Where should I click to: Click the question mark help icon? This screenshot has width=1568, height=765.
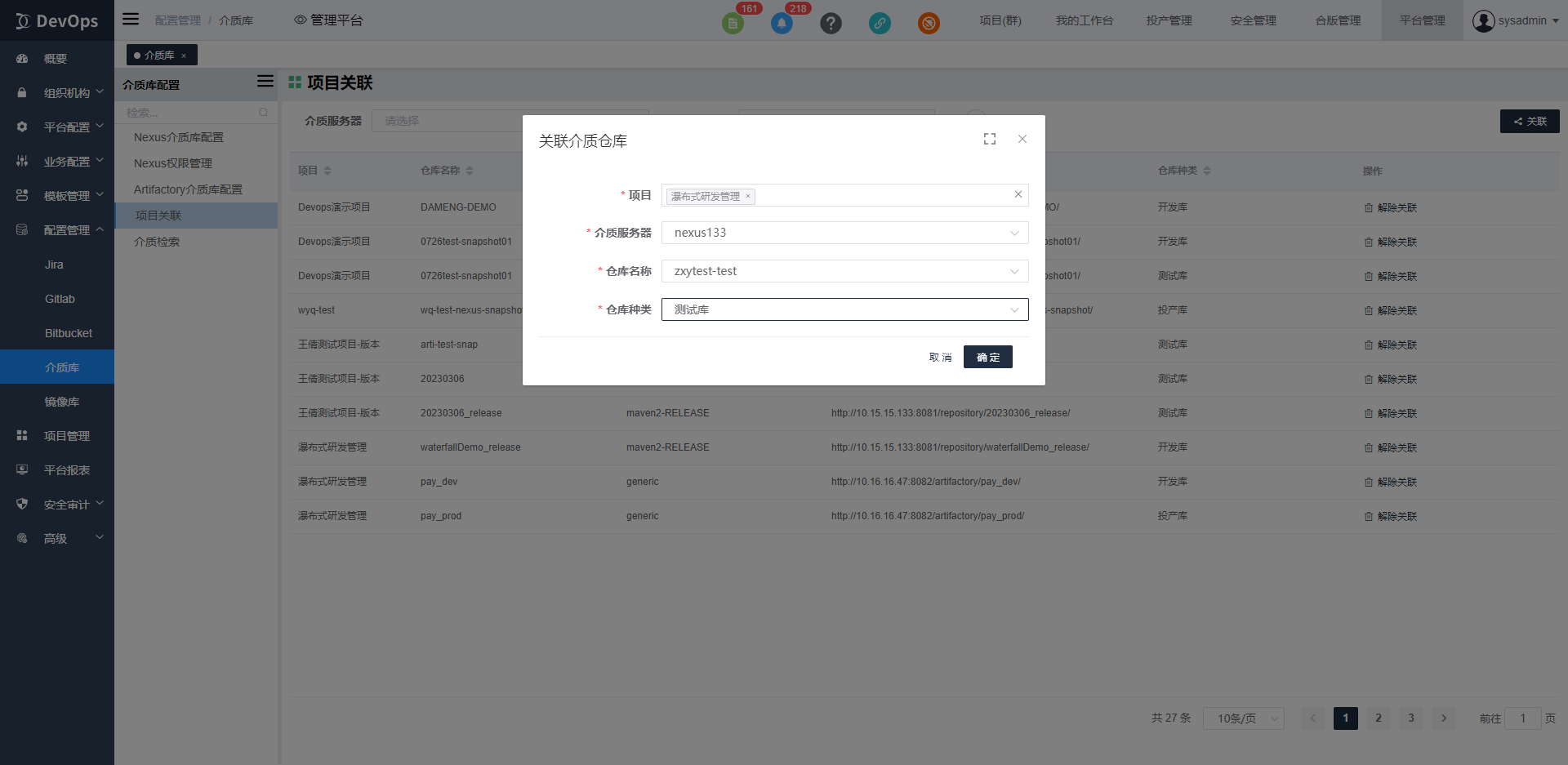point(831,23)
